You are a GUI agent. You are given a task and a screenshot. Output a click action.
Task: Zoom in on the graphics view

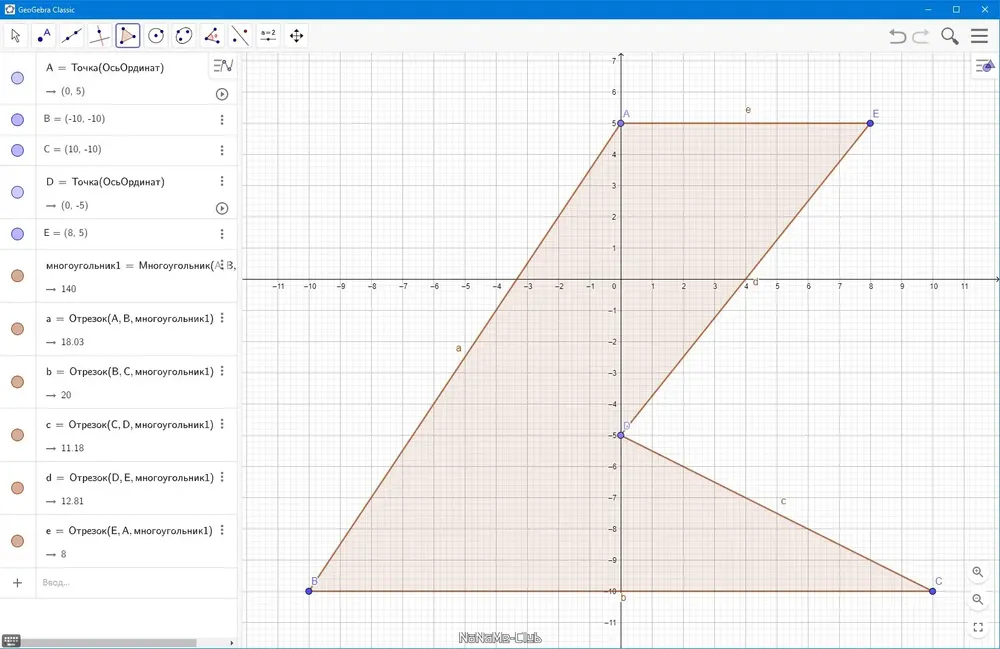(x=978, y=572)
